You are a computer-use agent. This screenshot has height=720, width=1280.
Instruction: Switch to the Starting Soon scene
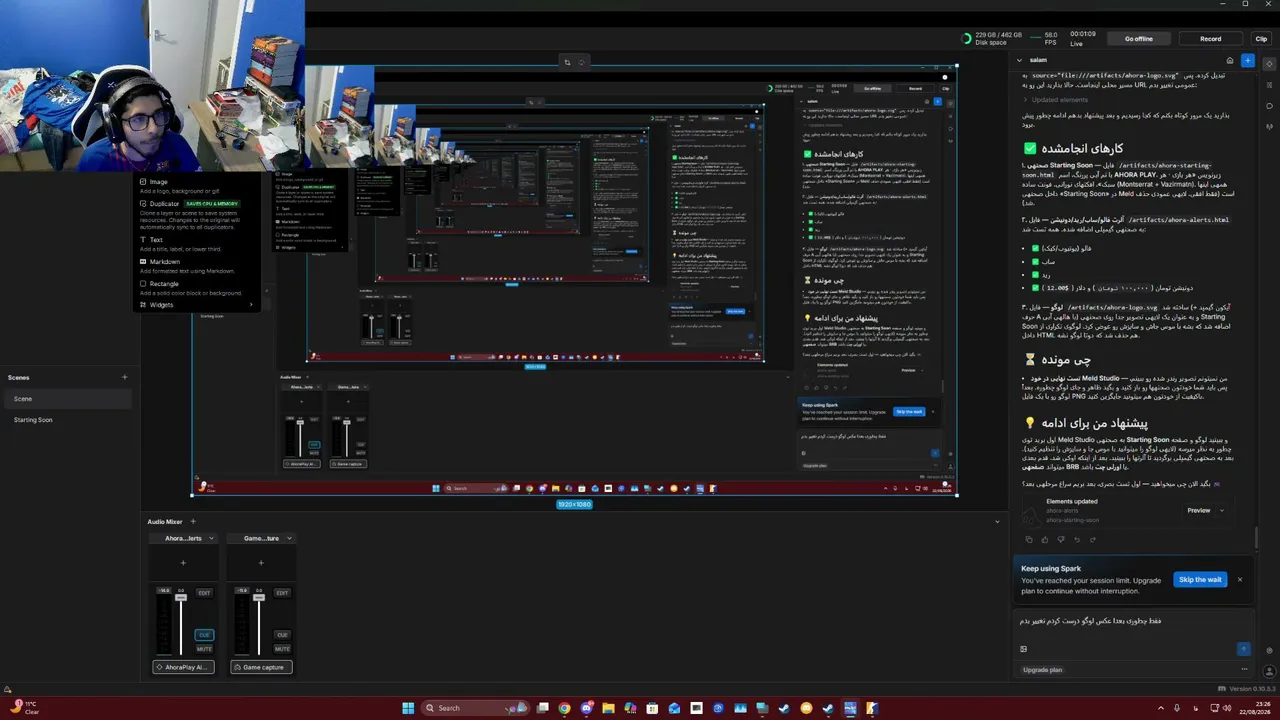coord(67,420)
